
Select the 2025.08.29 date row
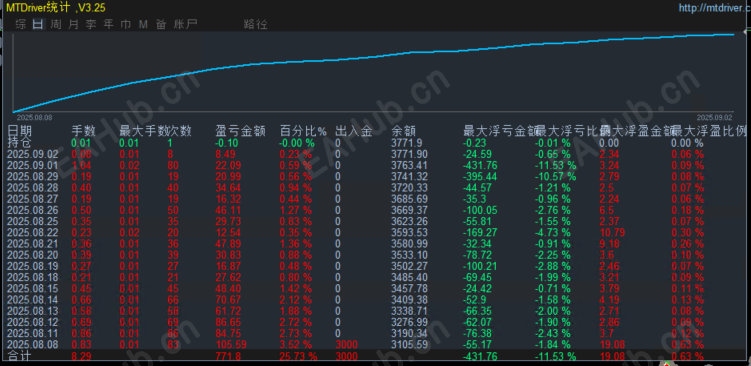click(33, 176)
